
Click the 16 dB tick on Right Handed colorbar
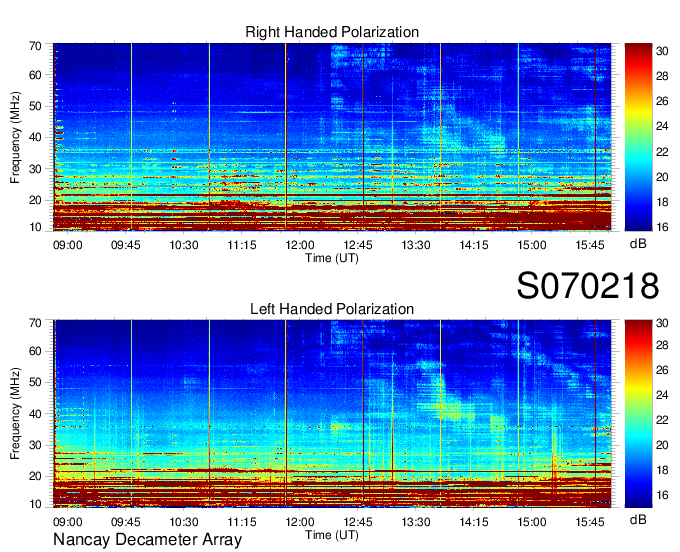[662, 227]
